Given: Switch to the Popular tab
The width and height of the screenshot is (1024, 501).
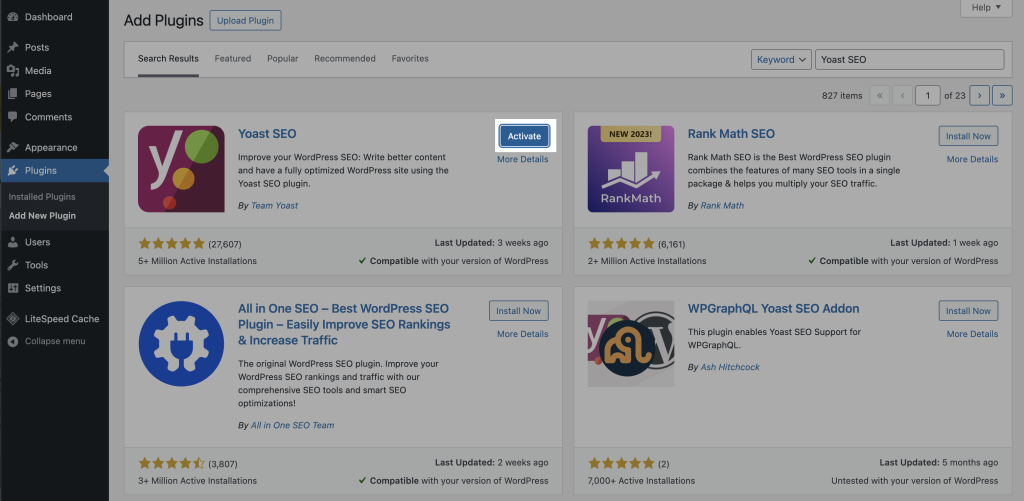Looking at the screenshot, I should point(282,59).
